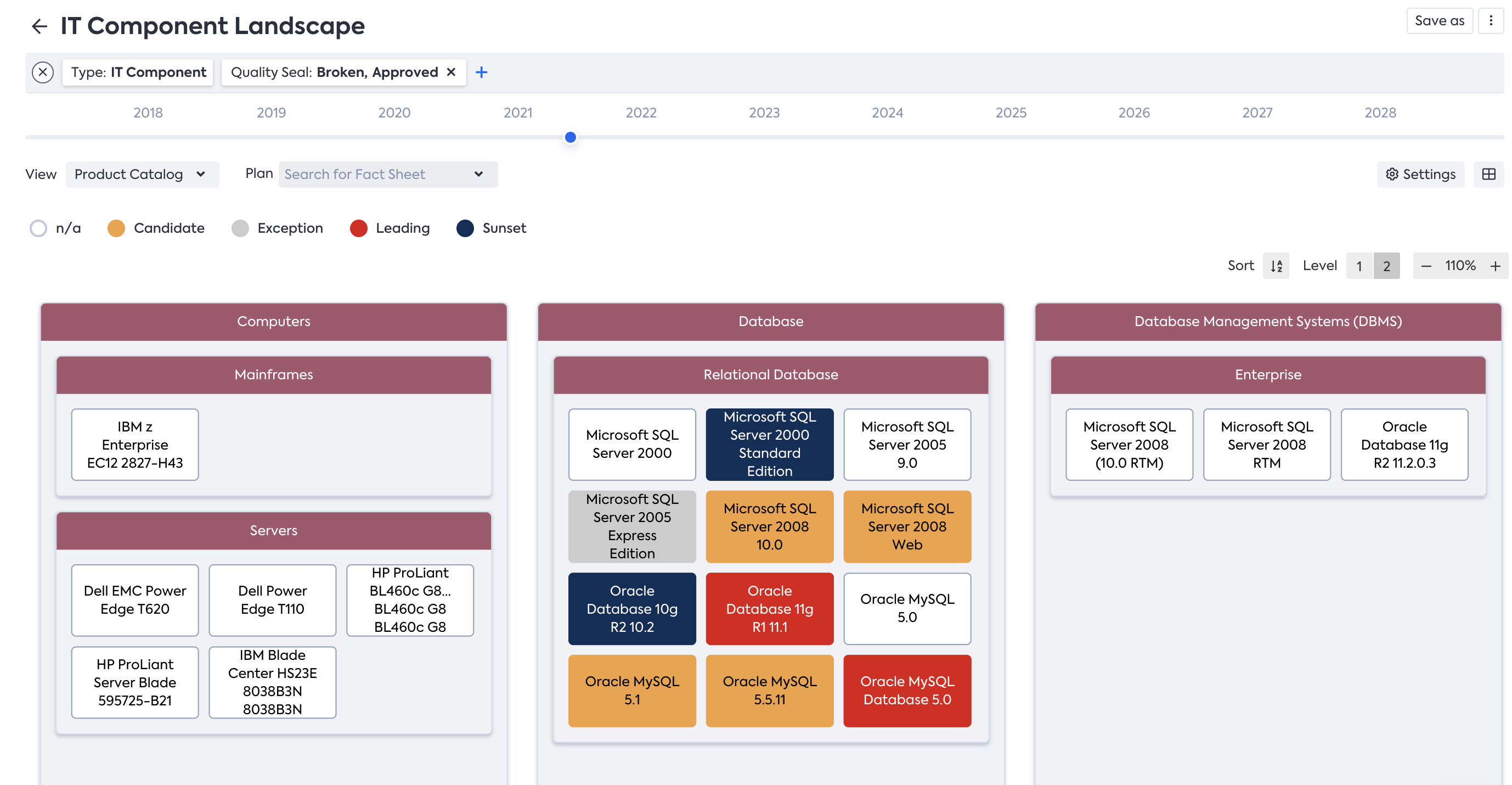Remove the Quality Seal filter
The image size is (1512, 785).
(451, 72)
